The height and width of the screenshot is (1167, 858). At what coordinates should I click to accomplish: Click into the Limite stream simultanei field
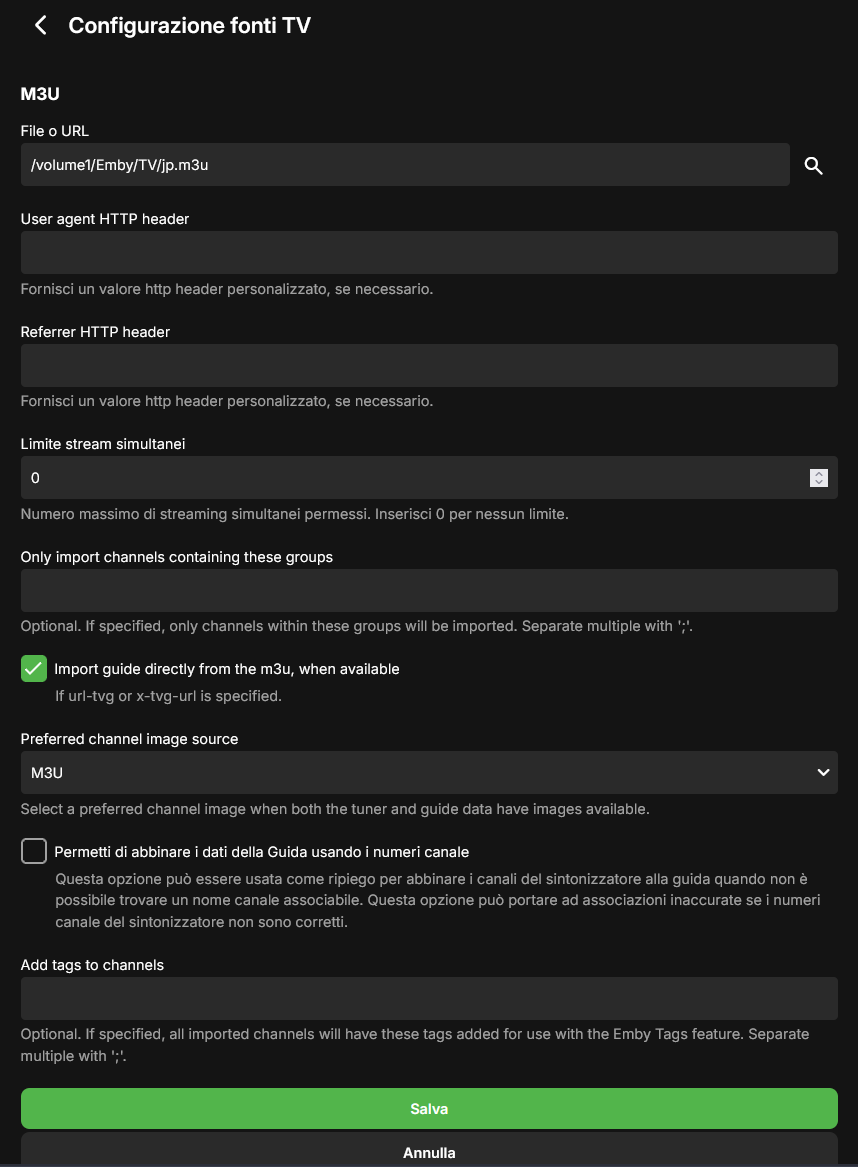[410, 478]
